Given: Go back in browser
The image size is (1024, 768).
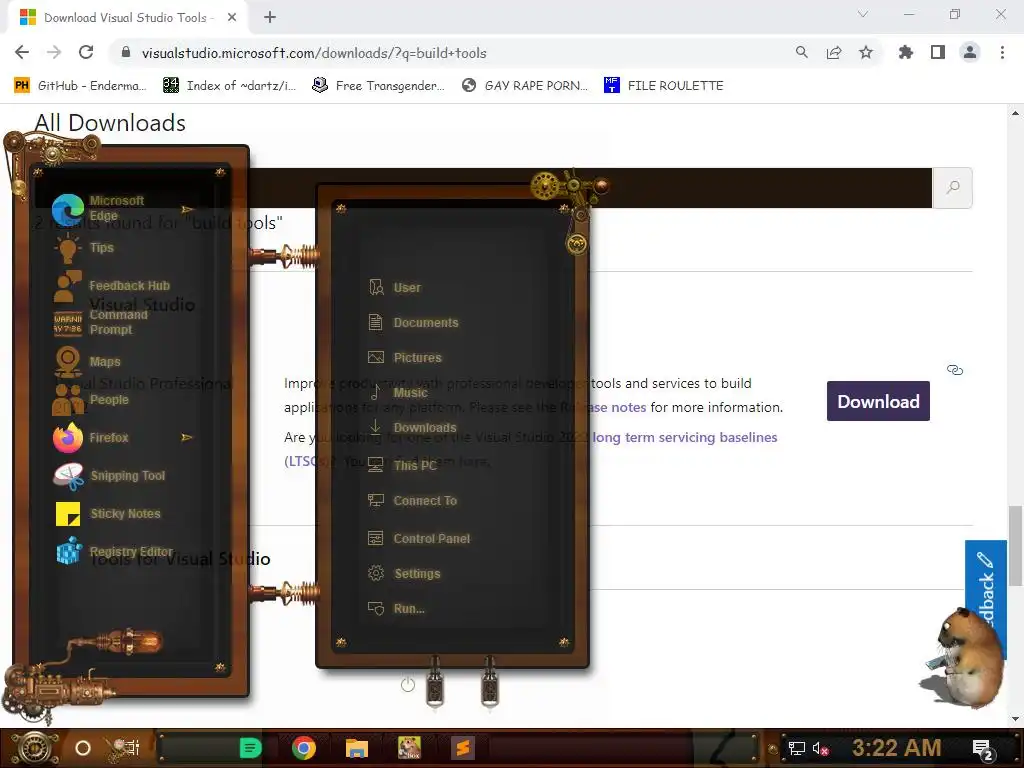Looking at the screenshot, I should (22, 52).
